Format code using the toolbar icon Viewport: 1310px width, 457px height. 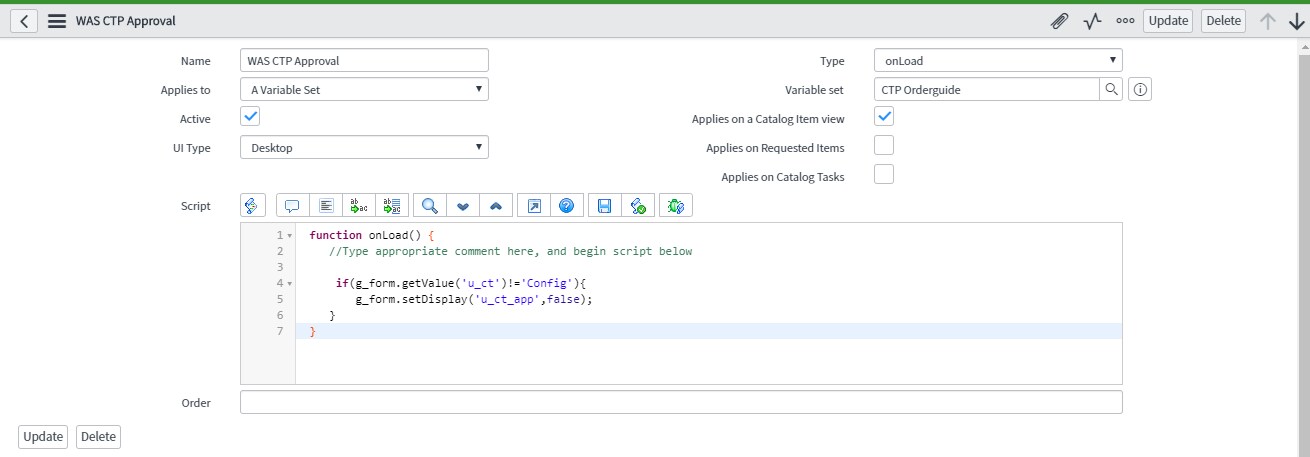pyautogui.click(x=326, y=205)
